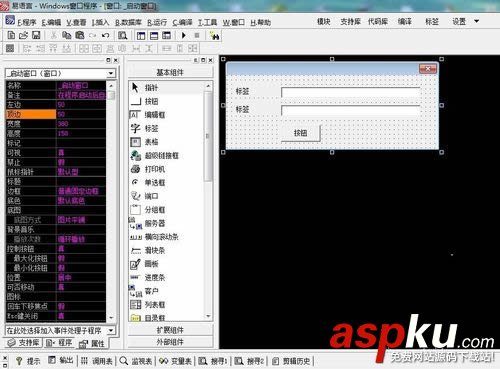Select the 鼠标指针 property row
Screen dimensions: 500x369
56,172
